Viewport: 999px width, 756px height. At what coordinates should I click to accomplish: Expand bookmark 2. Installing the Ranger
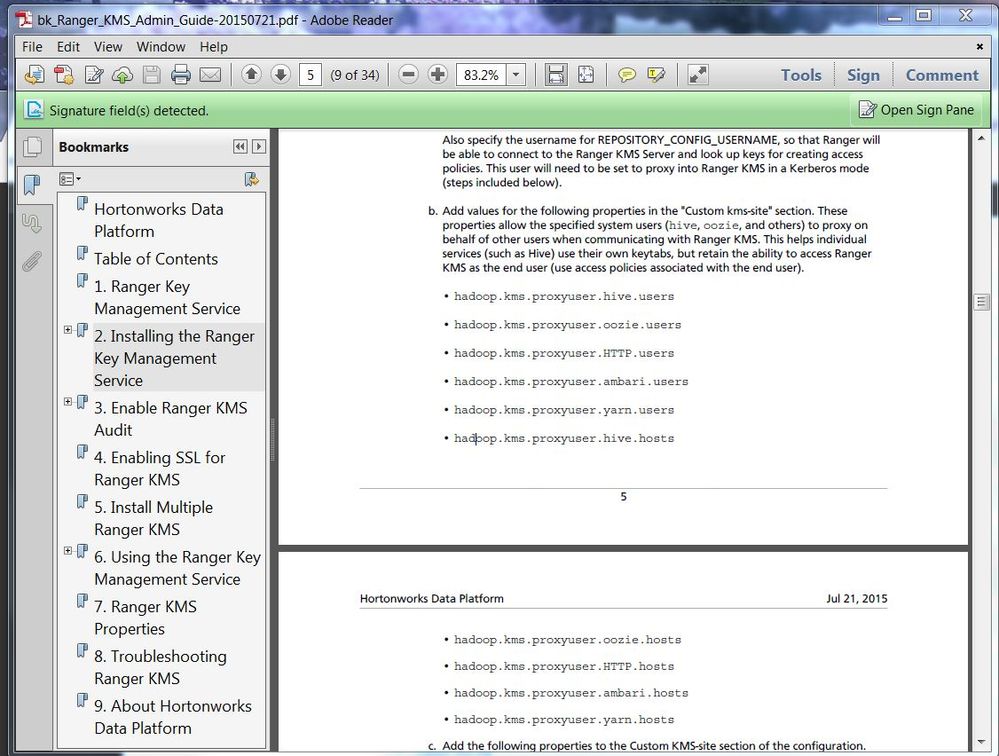68,329
